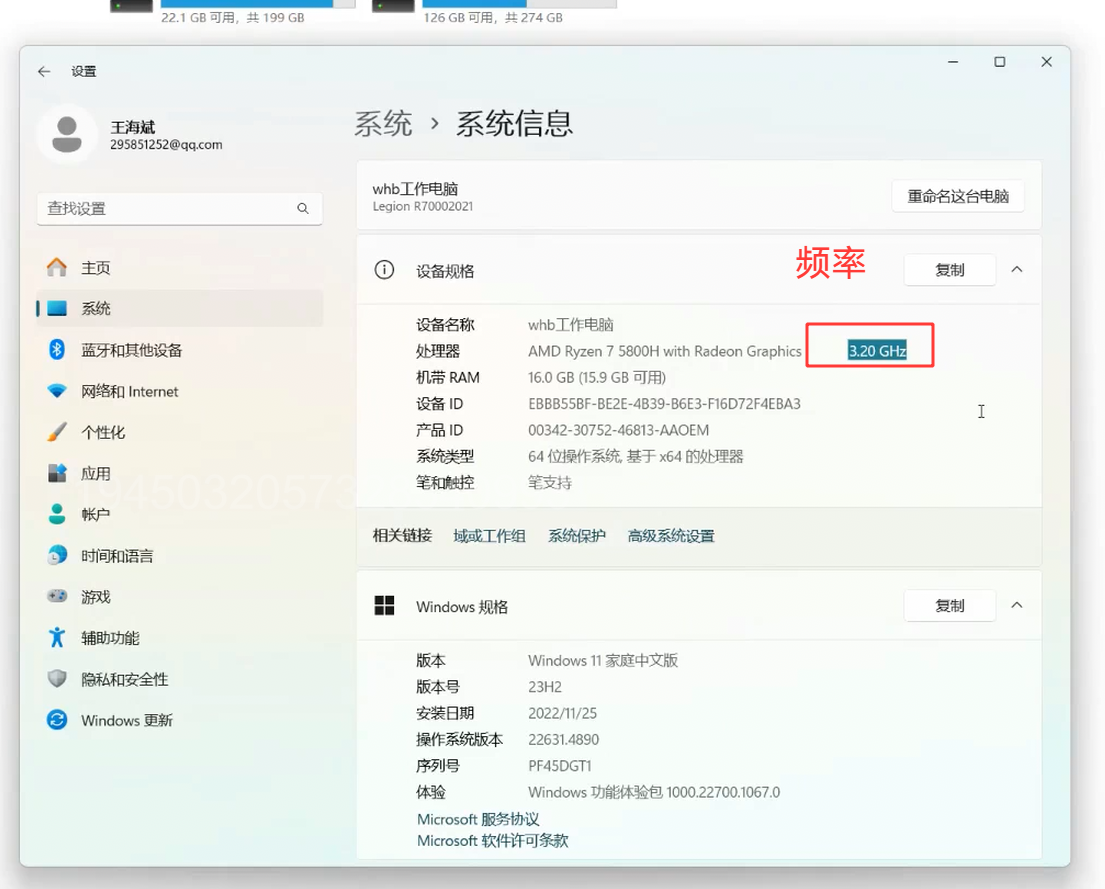
Task: Open 隐私和安全性 settings
Action: pyautogui.click(x=180, y=679)
